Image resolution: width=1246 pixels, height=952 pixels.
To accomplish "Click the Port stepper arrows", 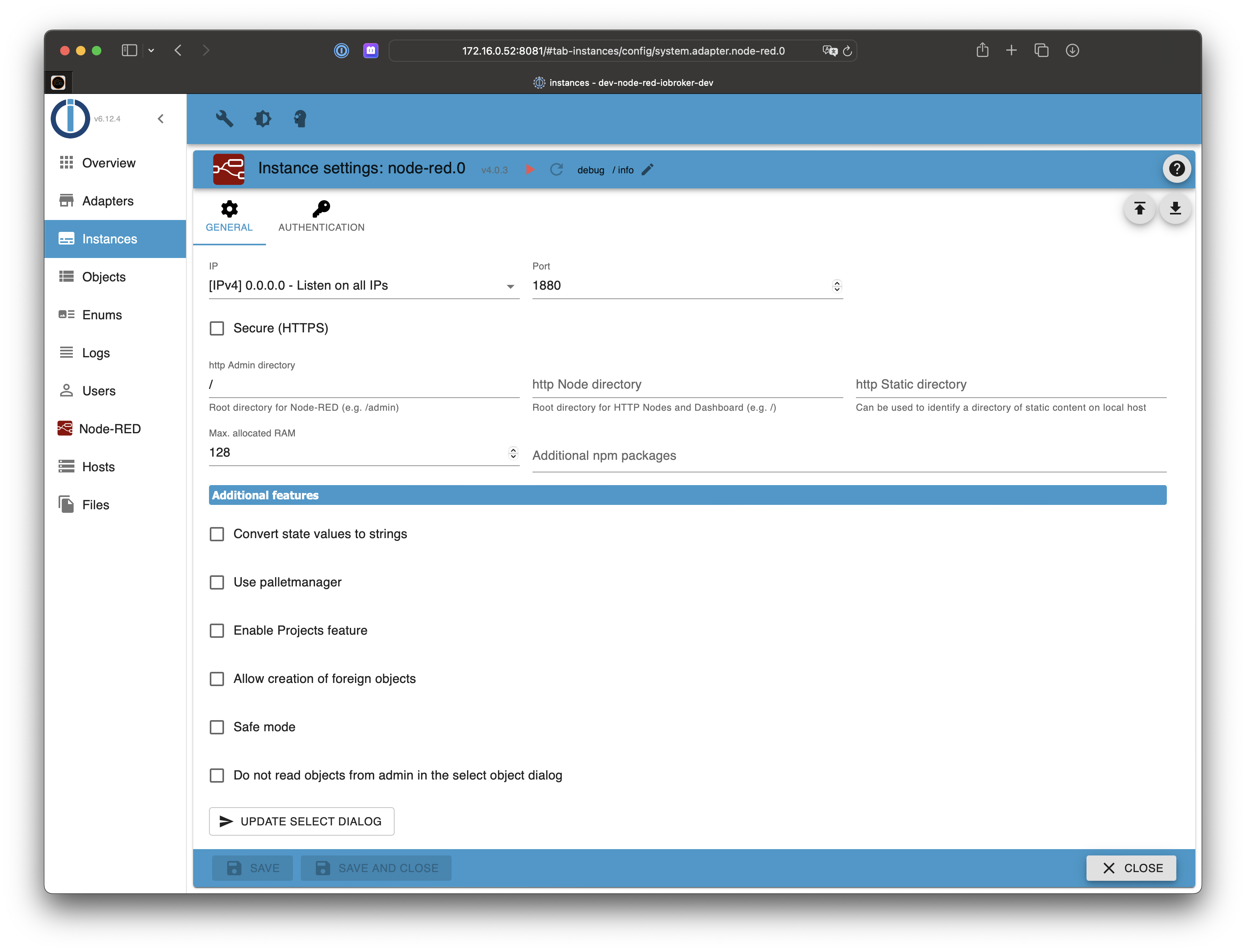I will tap(837, 286).
